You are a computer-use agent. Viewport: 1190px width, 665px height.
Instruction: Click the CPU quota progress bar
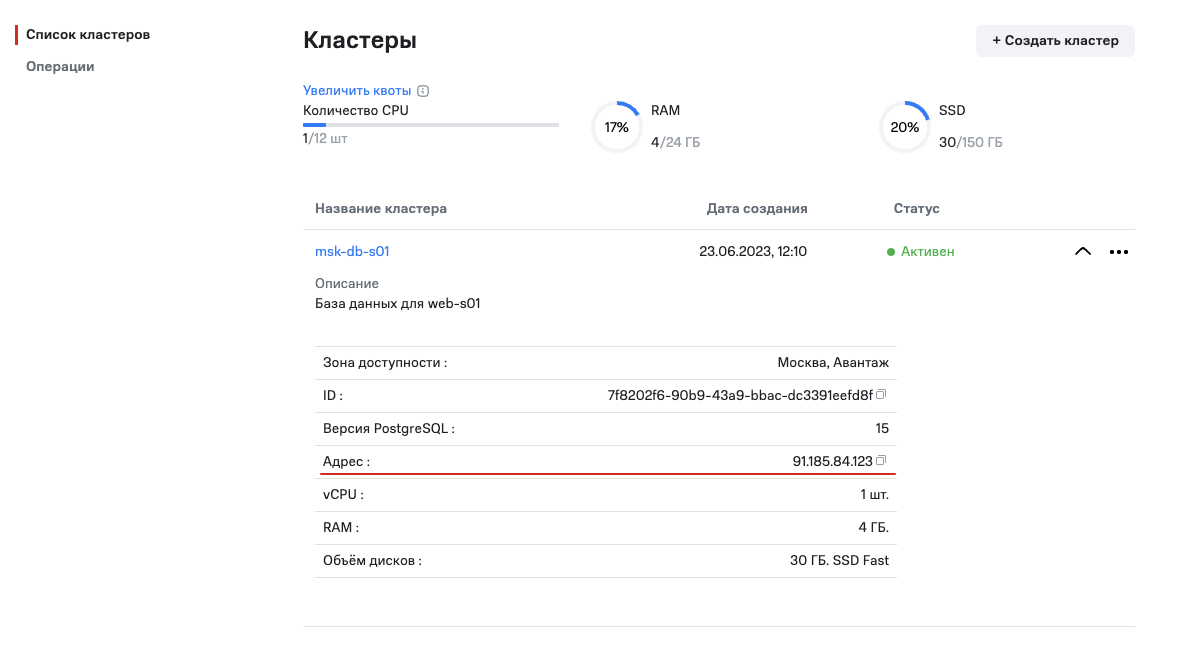pyautogui.click(x=430, y=125)
